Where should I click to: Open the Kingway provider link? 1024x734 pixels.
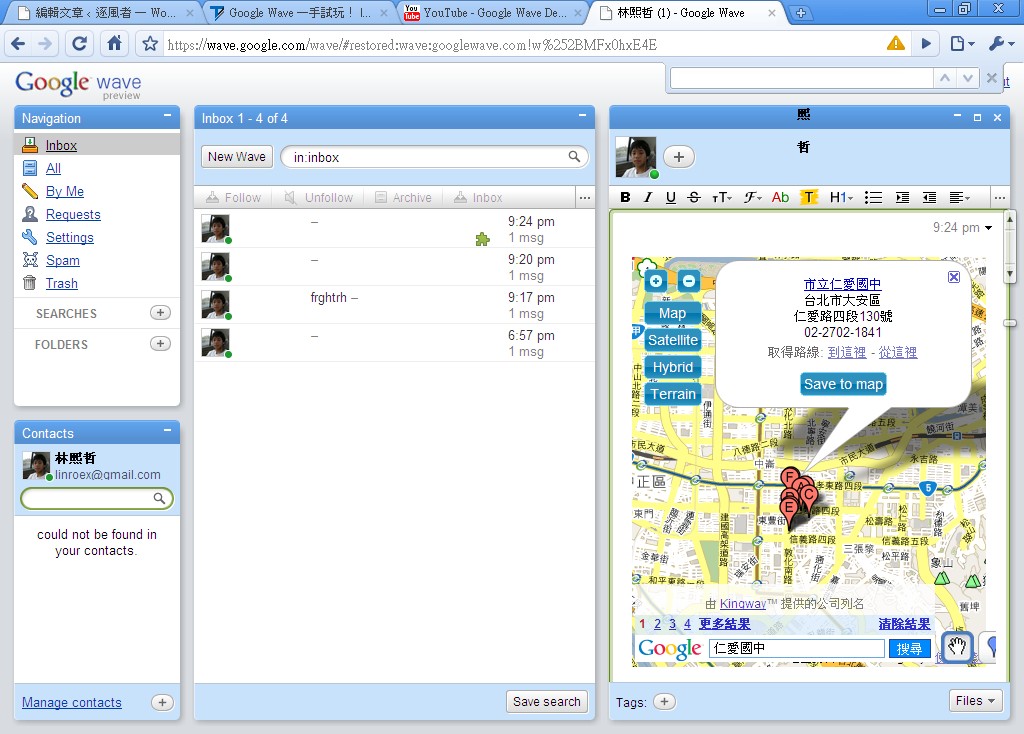pos(743,603)
